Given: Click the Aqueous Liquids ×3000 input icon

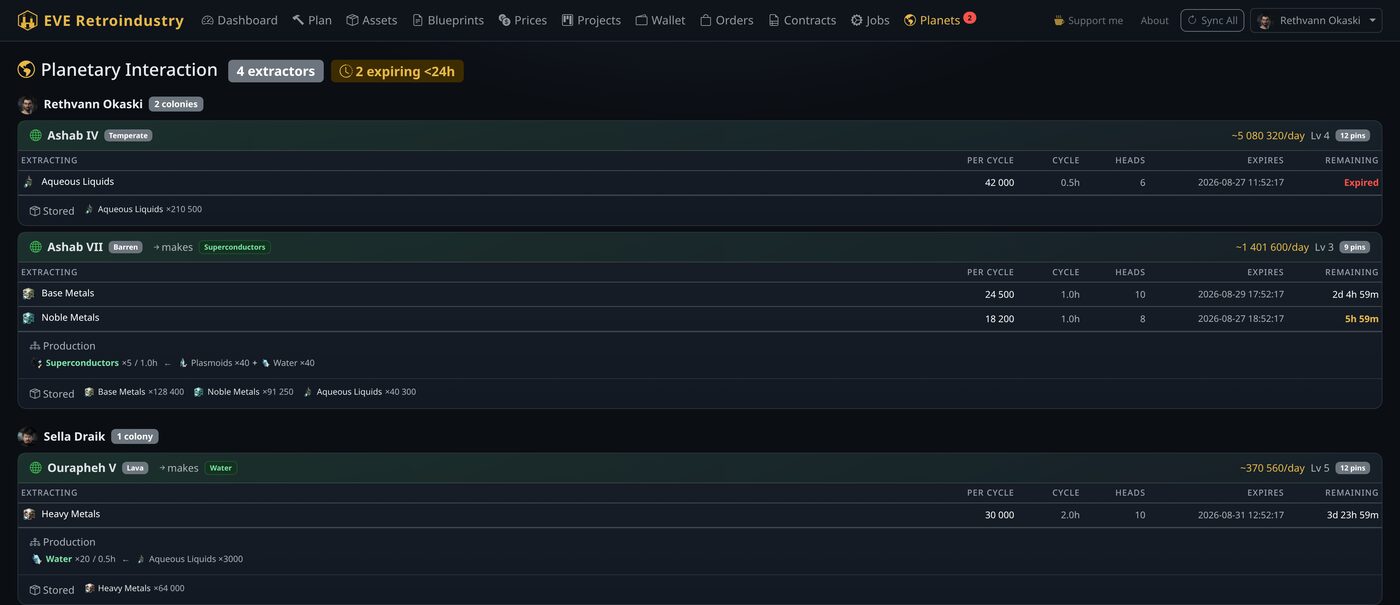Looking at the screenshot, I should click(x=141, y=559).
